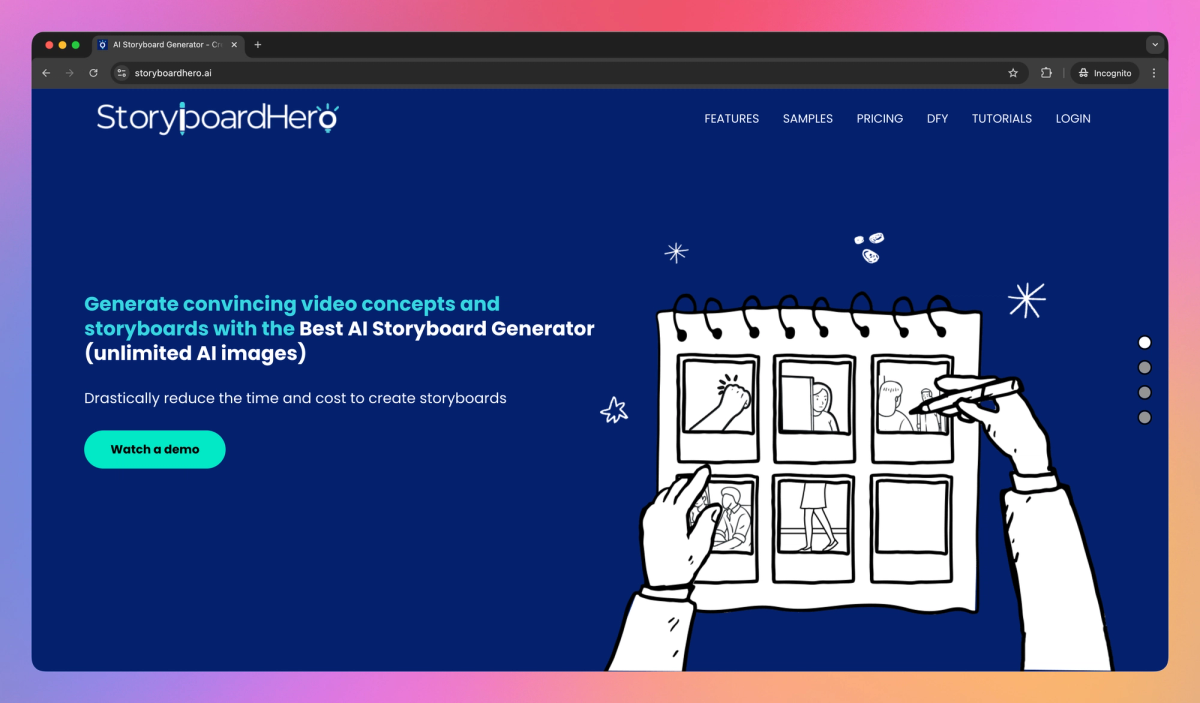Screen dimensions: 1200x703
Task: Open a new tab with plus button
Action: click(x=258, y=45)
